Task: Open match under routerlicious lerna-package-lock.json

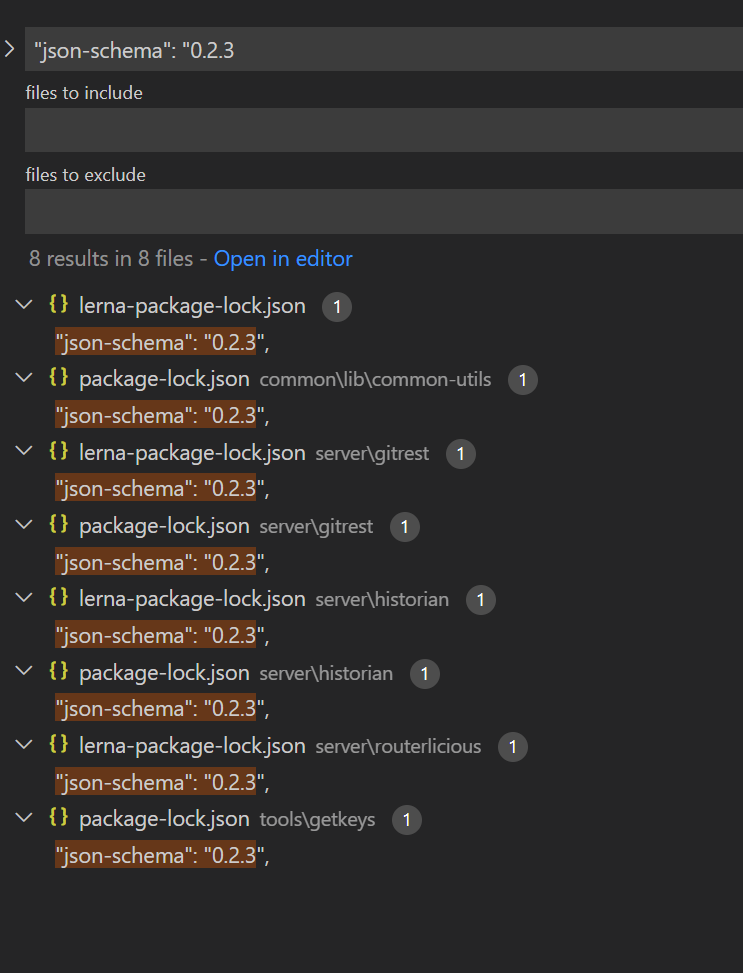Action: 162,782
